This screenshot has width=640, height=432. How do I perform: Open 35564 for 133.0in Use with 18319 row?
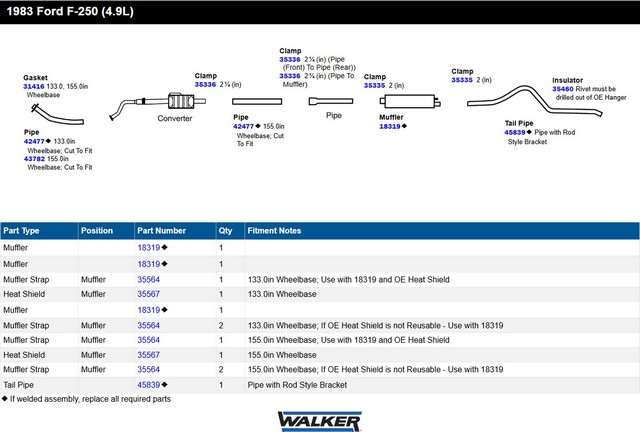(x=149, y=280)
